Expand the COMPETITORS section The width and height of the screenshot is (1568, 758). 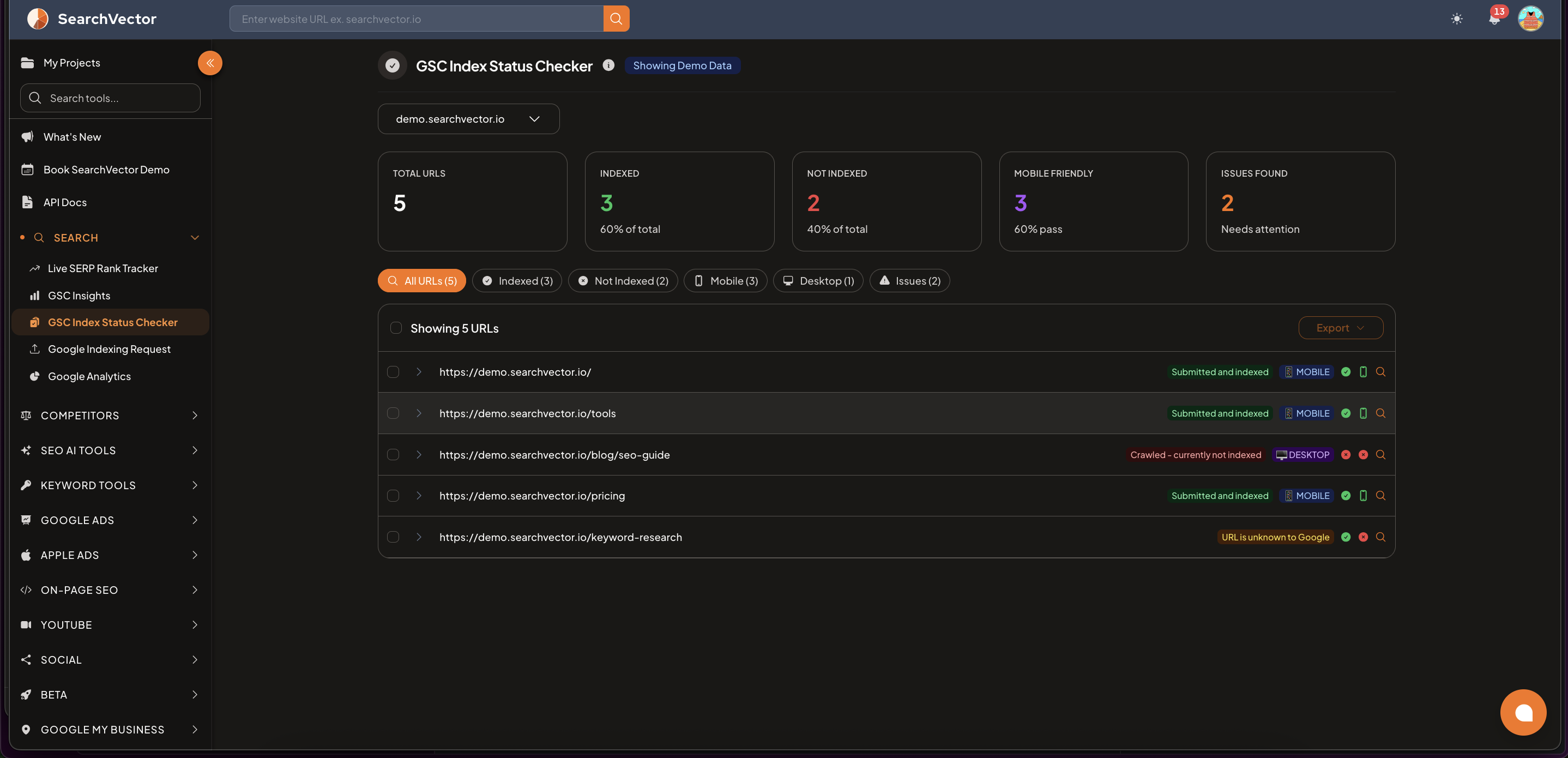(x=111, y=415)
